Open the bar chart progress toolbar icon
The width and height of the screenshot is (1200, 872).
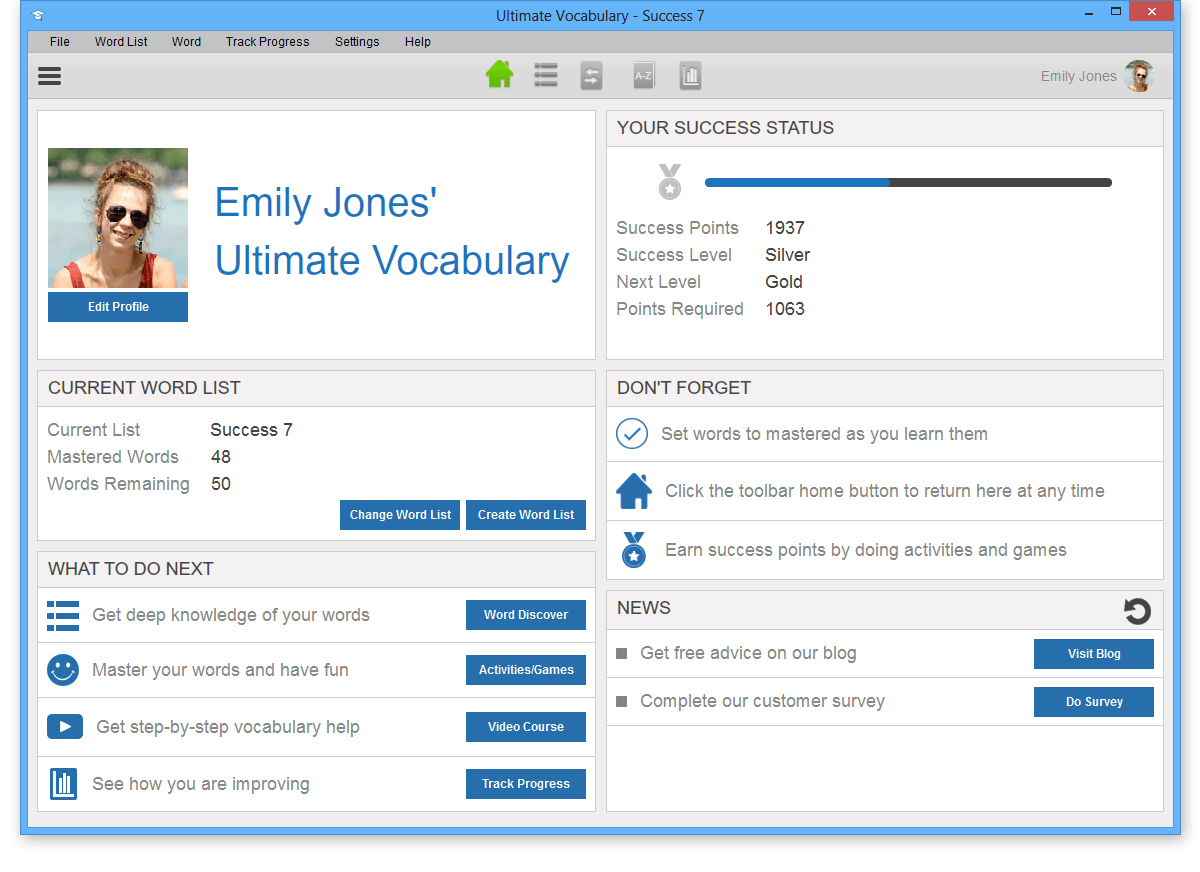[x=690, y=75]
